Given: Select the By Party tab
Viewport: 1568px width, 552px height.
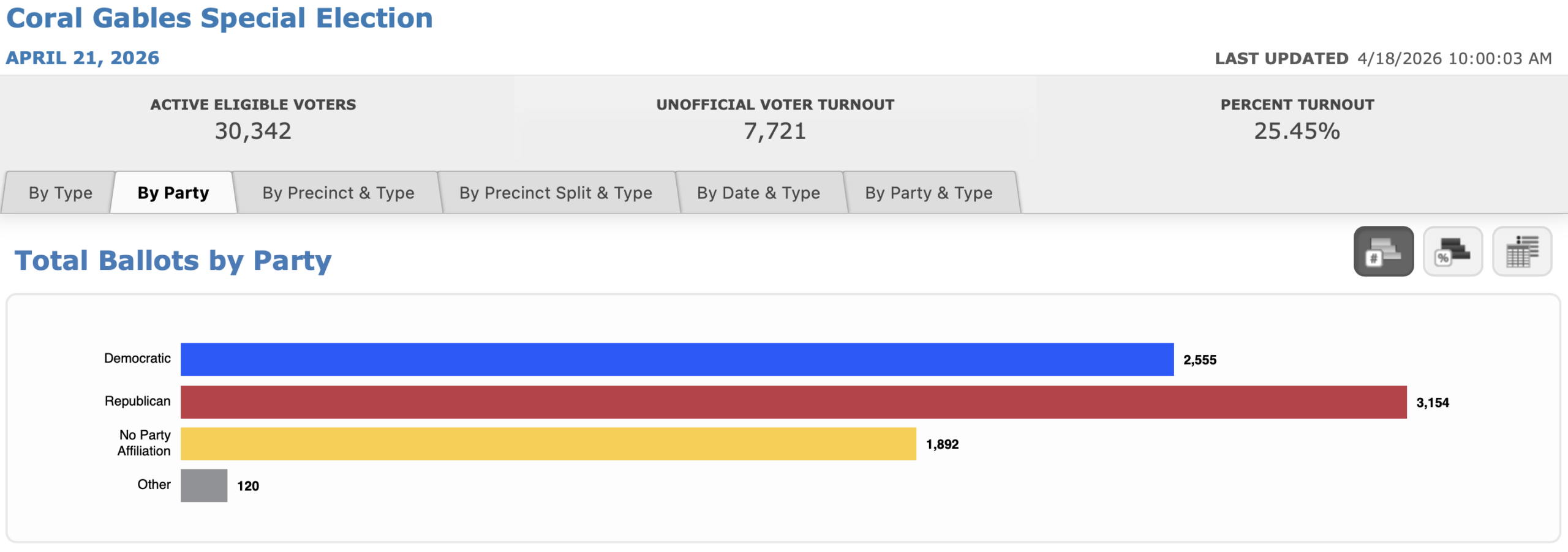Looking at the screenshot, I should pos(173,193).
